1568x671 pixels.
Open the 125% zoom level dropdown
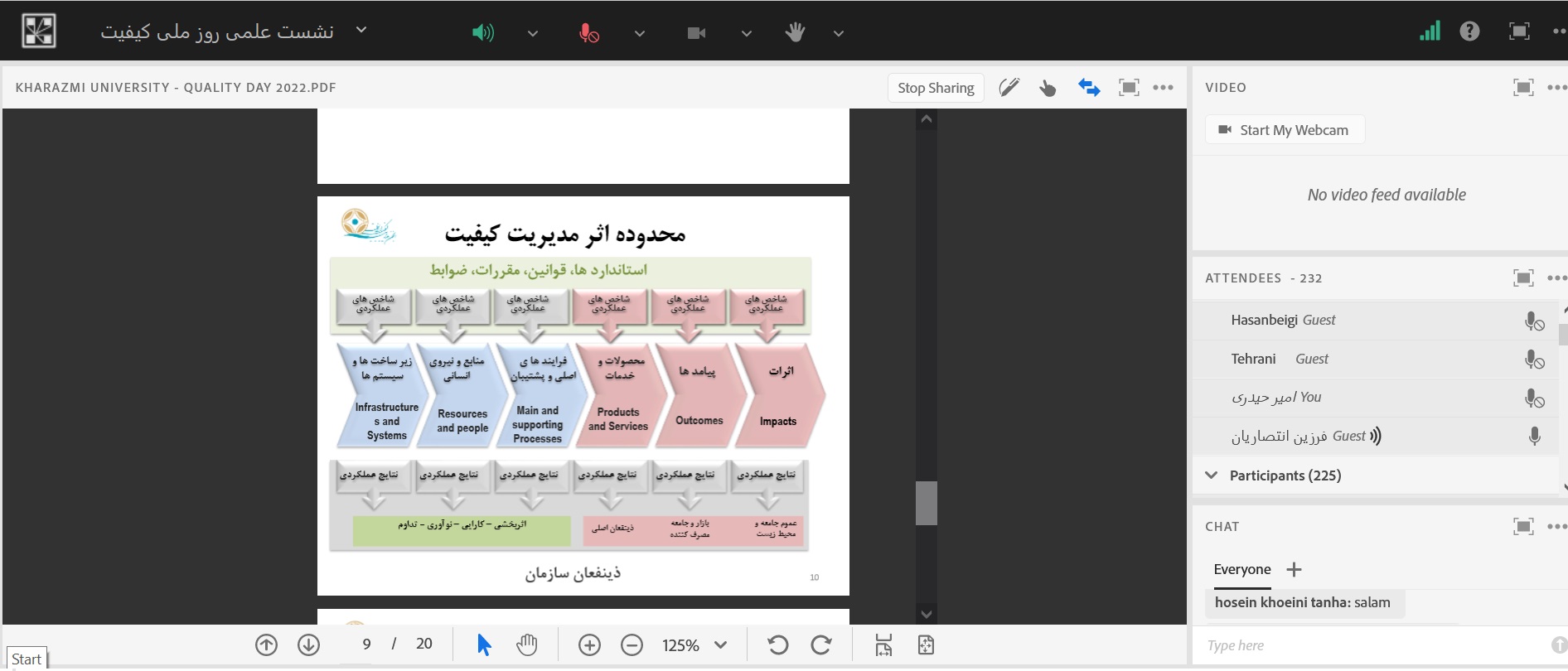point(720,644)
